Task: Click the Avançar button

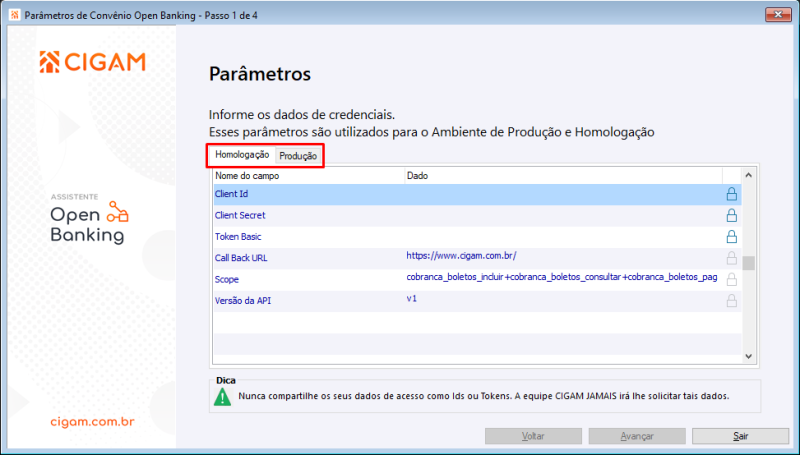Action: pos(637,436)
